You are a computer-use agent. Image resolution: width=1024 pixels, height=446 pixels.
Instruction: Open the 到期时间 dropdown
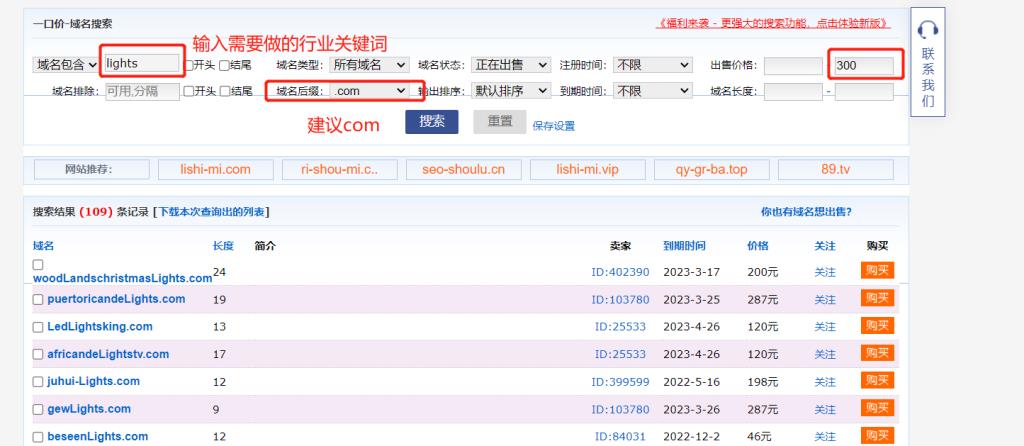pos(652,91)
